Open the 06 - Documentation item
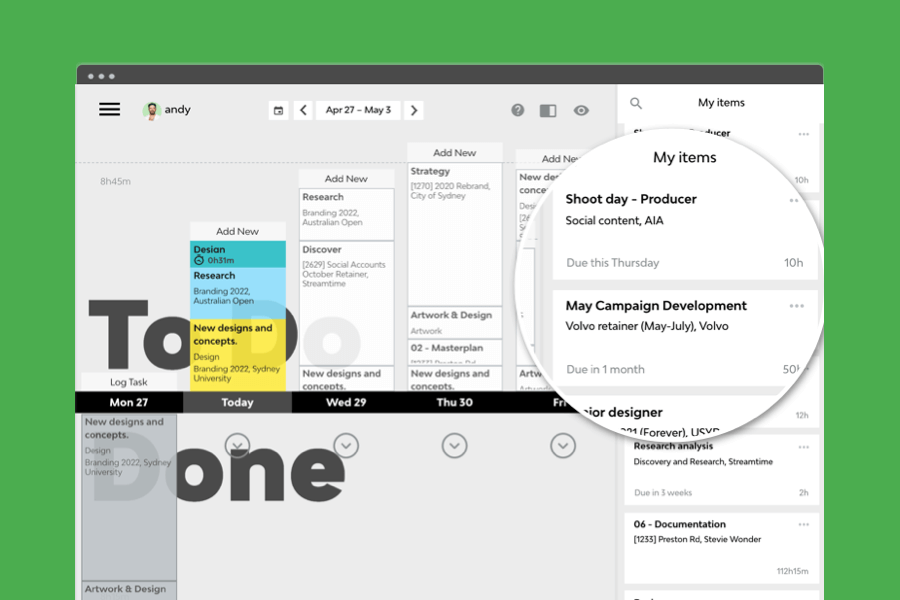This screenshot has height=600, width=900. coord(721,548)
